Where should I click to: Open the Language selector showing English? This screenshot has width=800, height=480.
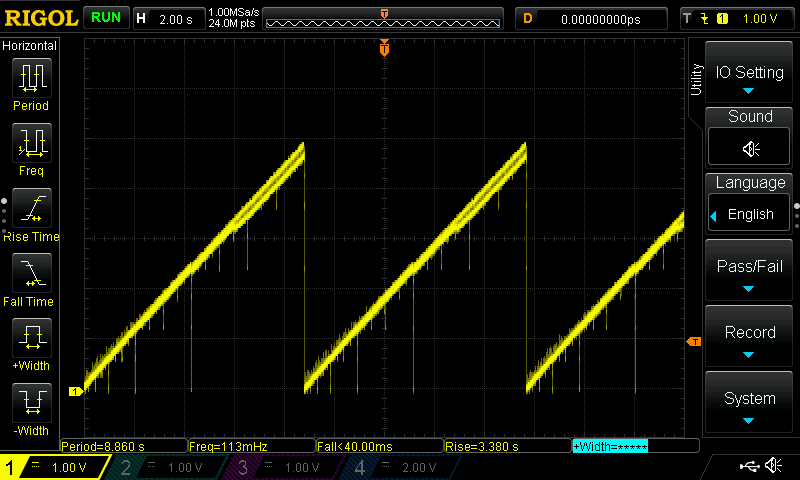click(750, 214)
